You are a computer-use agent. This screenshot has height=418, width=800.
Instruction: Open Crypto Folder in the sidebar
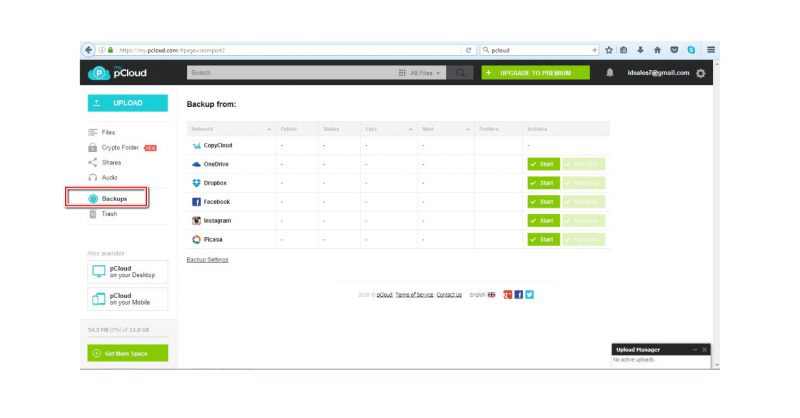click(122, 147)
